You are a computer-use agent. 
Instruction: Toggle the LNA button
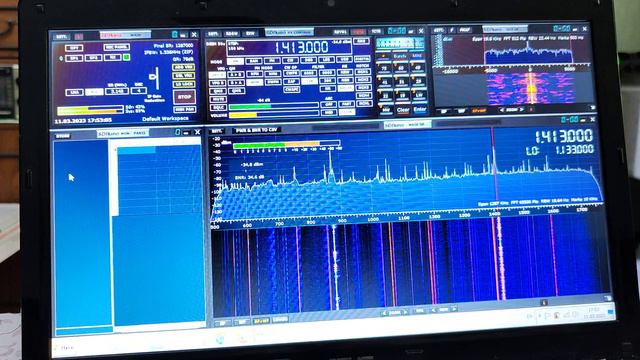75,92
